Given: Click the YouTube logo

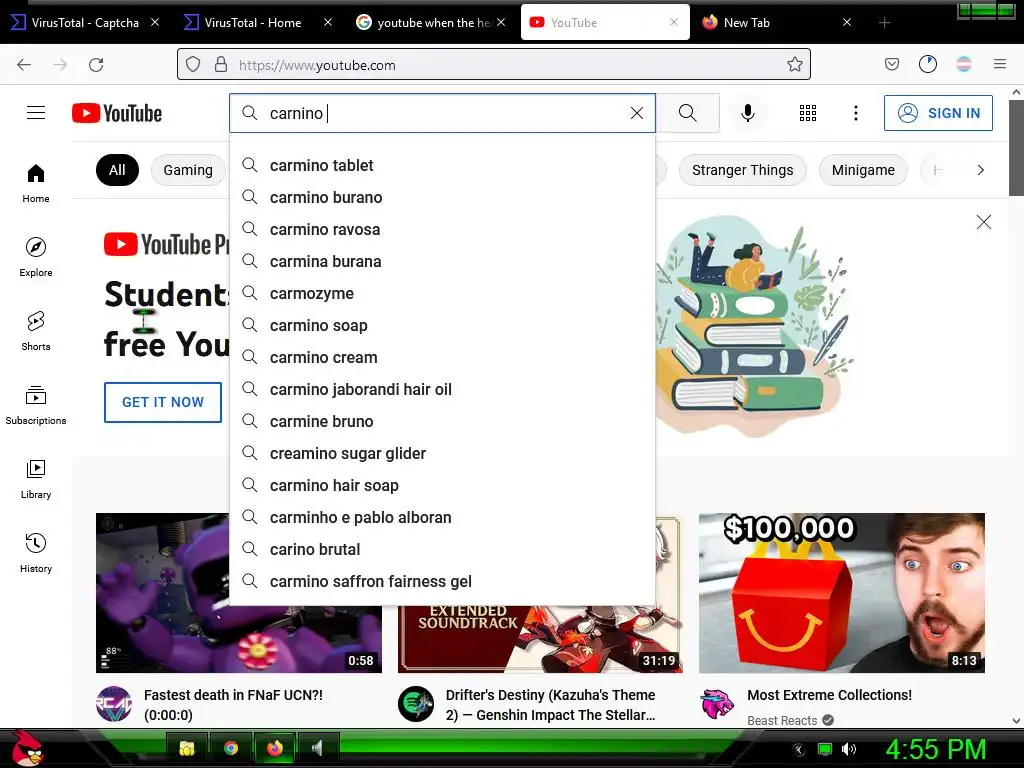Looking at the screenshot, I should [117, 113].
